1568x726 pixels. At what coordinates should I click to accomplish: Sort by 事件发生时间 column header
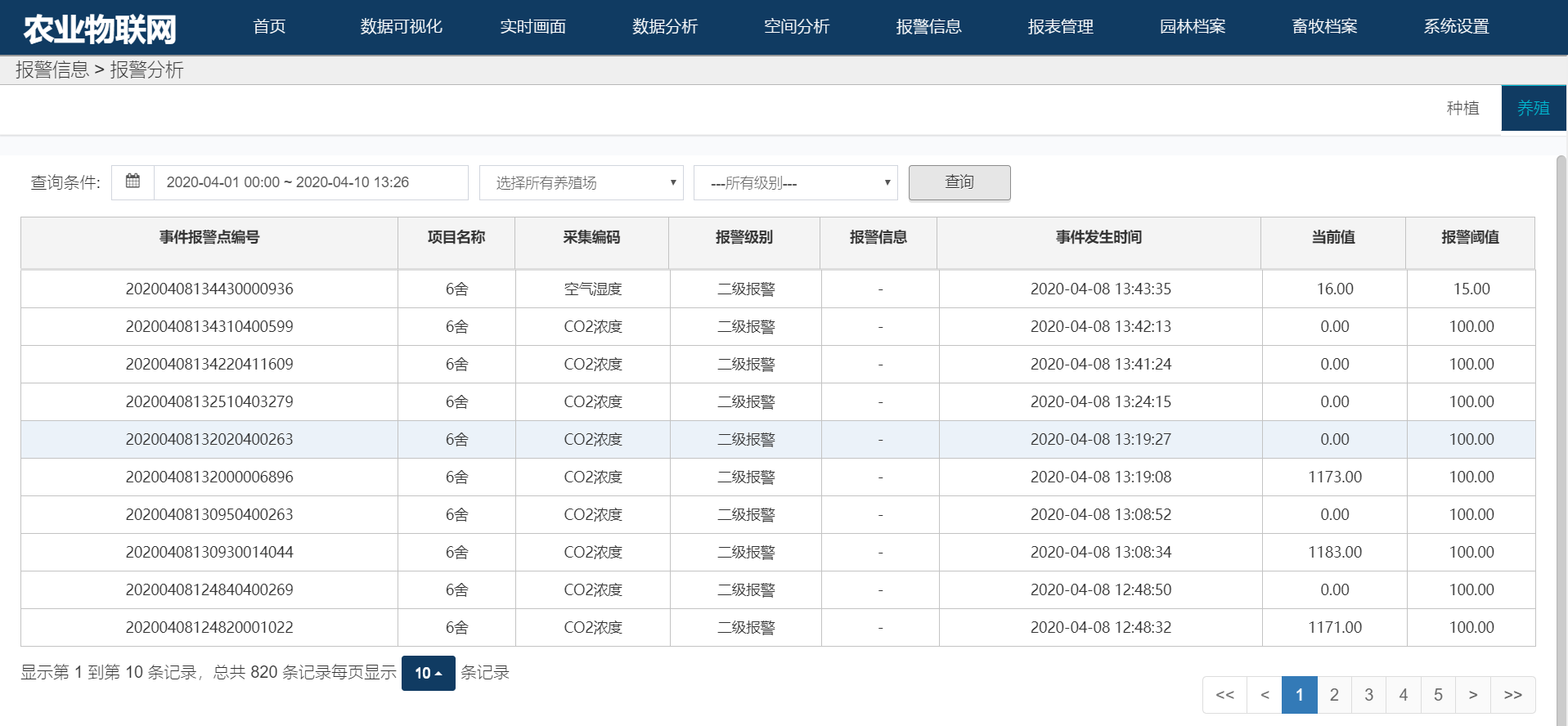coord(1098,237)
